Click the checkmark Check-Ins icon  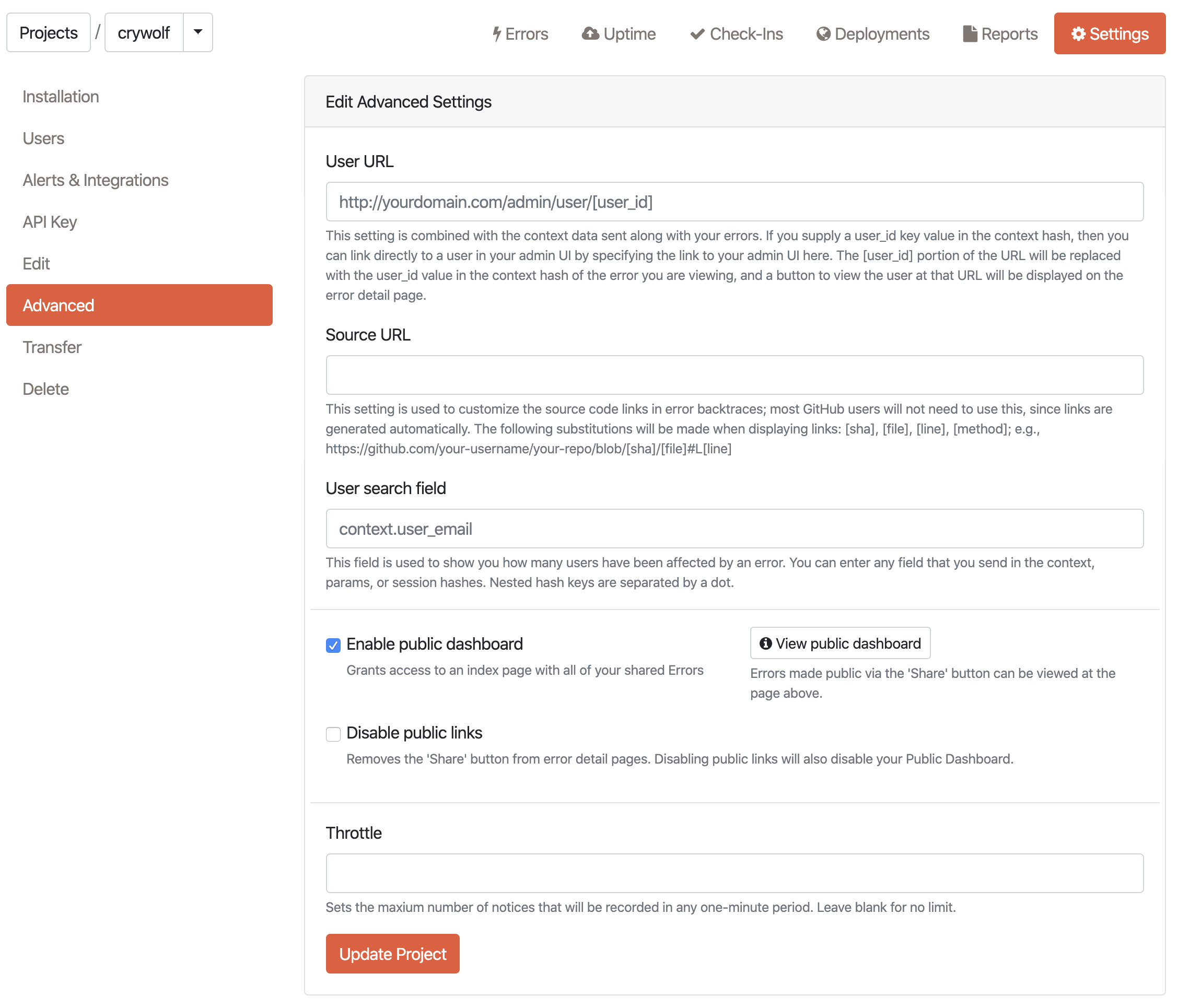coord(697,34)
